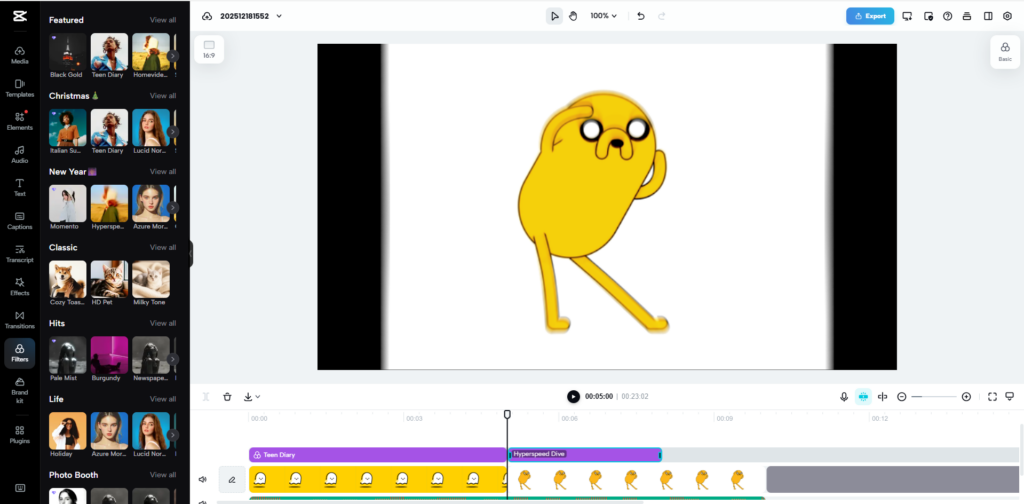Expand the project name dropdown arrow
This screenshot has height=504, width=1024.
pos(279,16)
